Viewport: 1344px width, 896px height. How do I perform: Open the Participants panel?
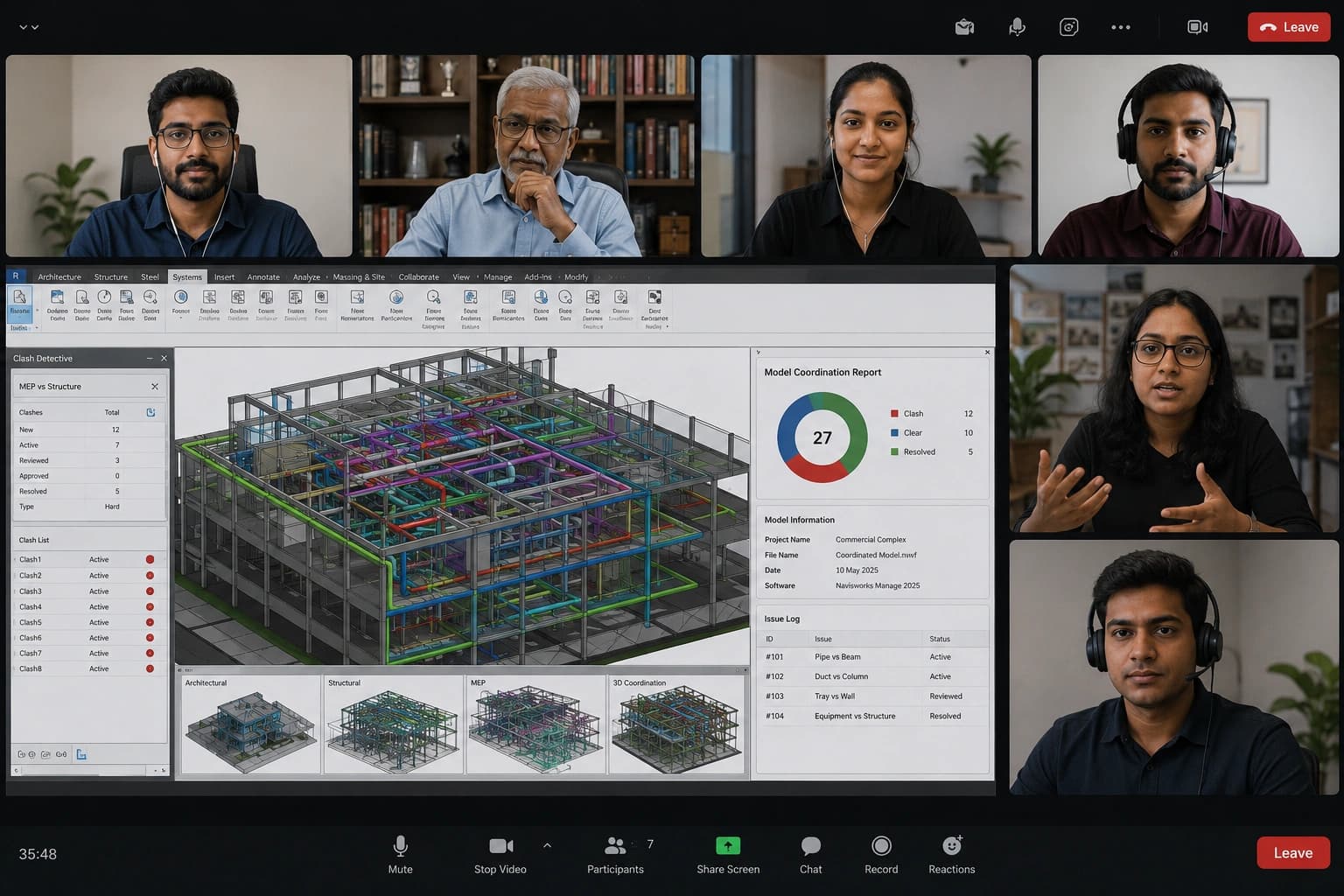[615, 855]
